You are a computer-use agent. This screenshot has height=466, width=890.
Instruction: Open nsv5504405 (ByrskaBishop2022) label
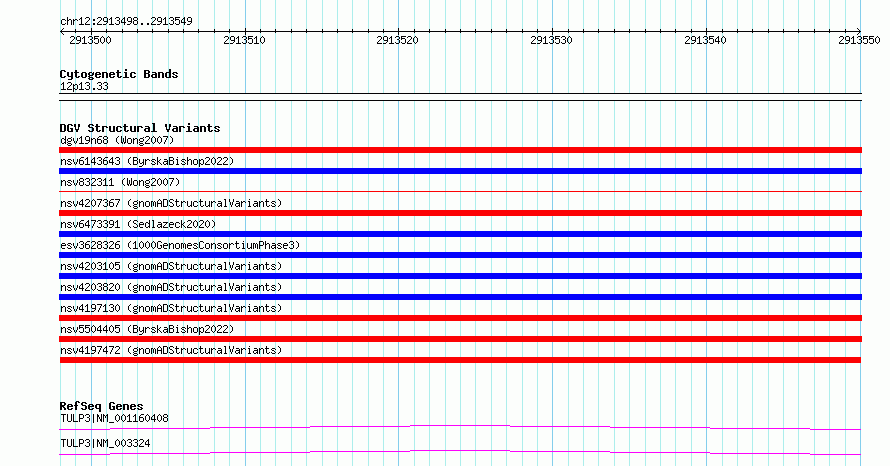click(x=147, y=329)
